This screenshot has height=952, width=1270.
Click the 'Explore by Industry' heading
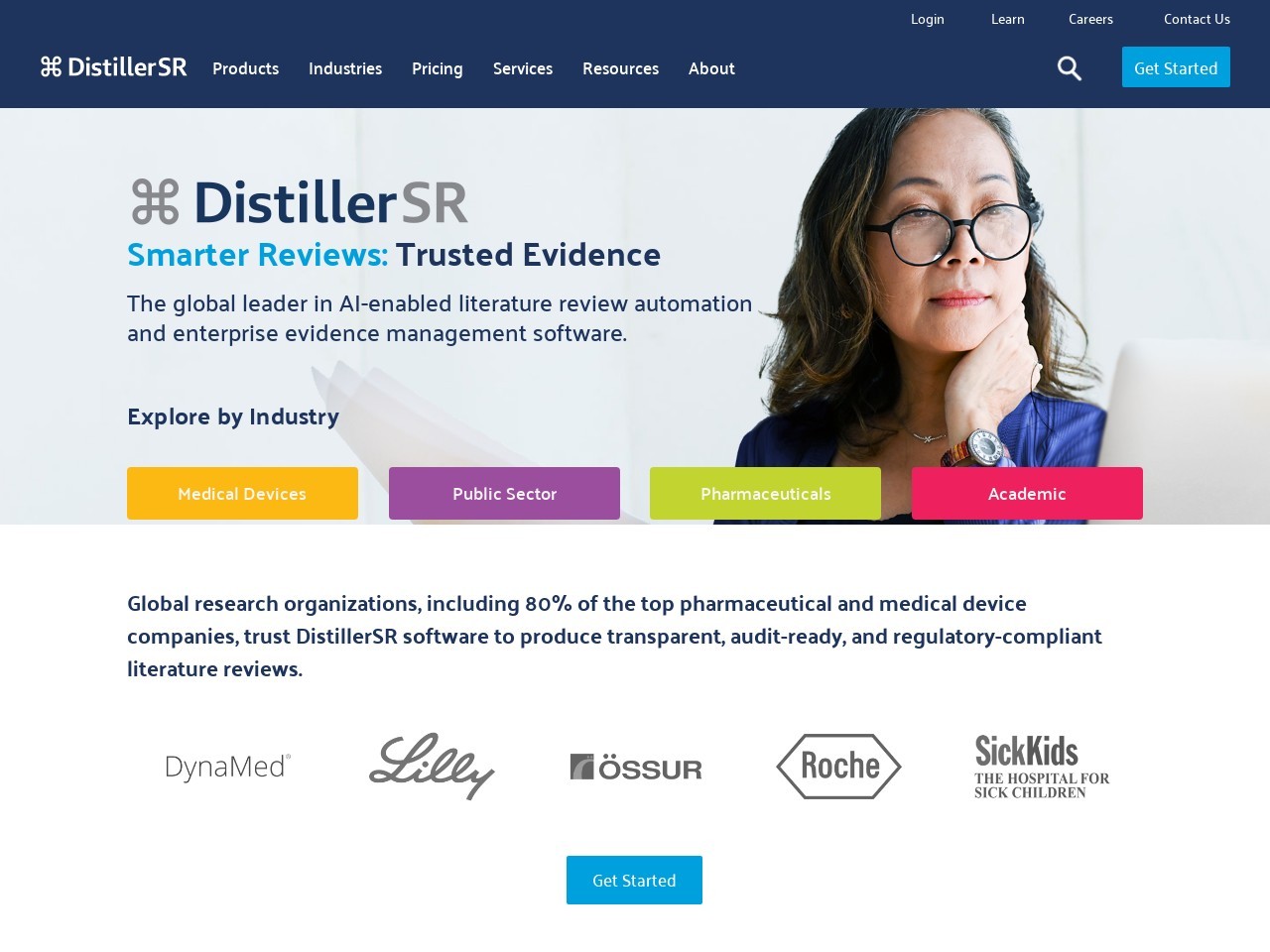(233, 416)
